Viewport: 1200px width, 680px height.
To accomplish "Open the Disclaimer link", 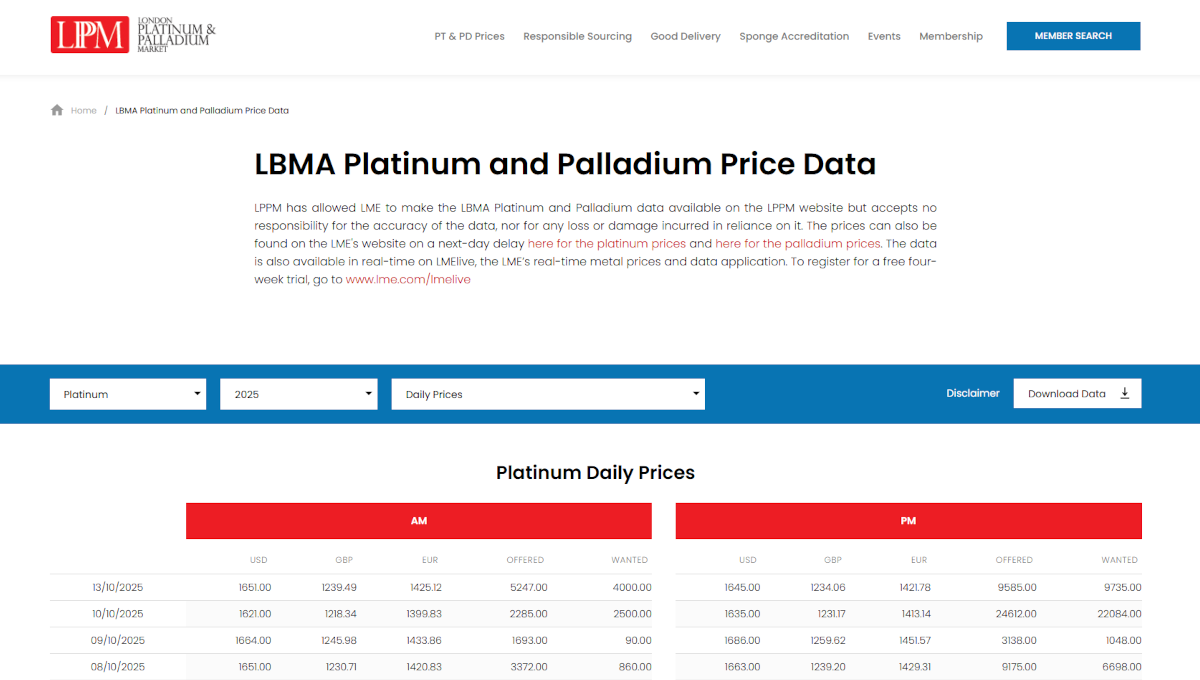I will point(973,393).
